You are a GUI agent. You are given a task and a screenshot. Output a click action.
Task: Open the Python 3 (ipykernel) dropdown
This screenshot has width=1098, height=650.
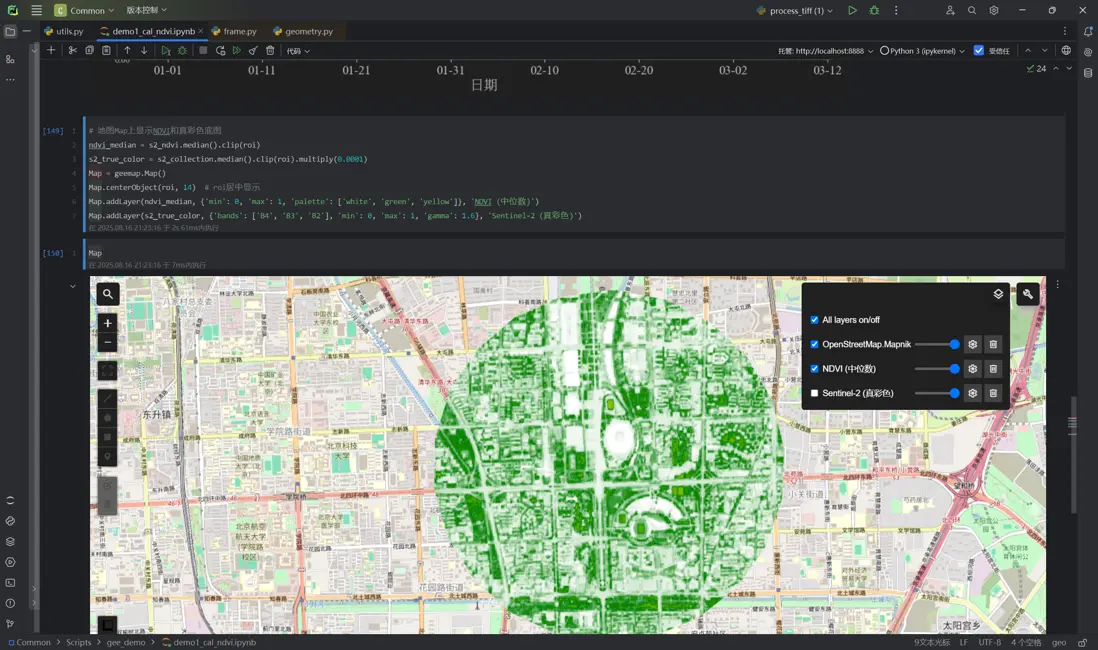pos(922,50)
